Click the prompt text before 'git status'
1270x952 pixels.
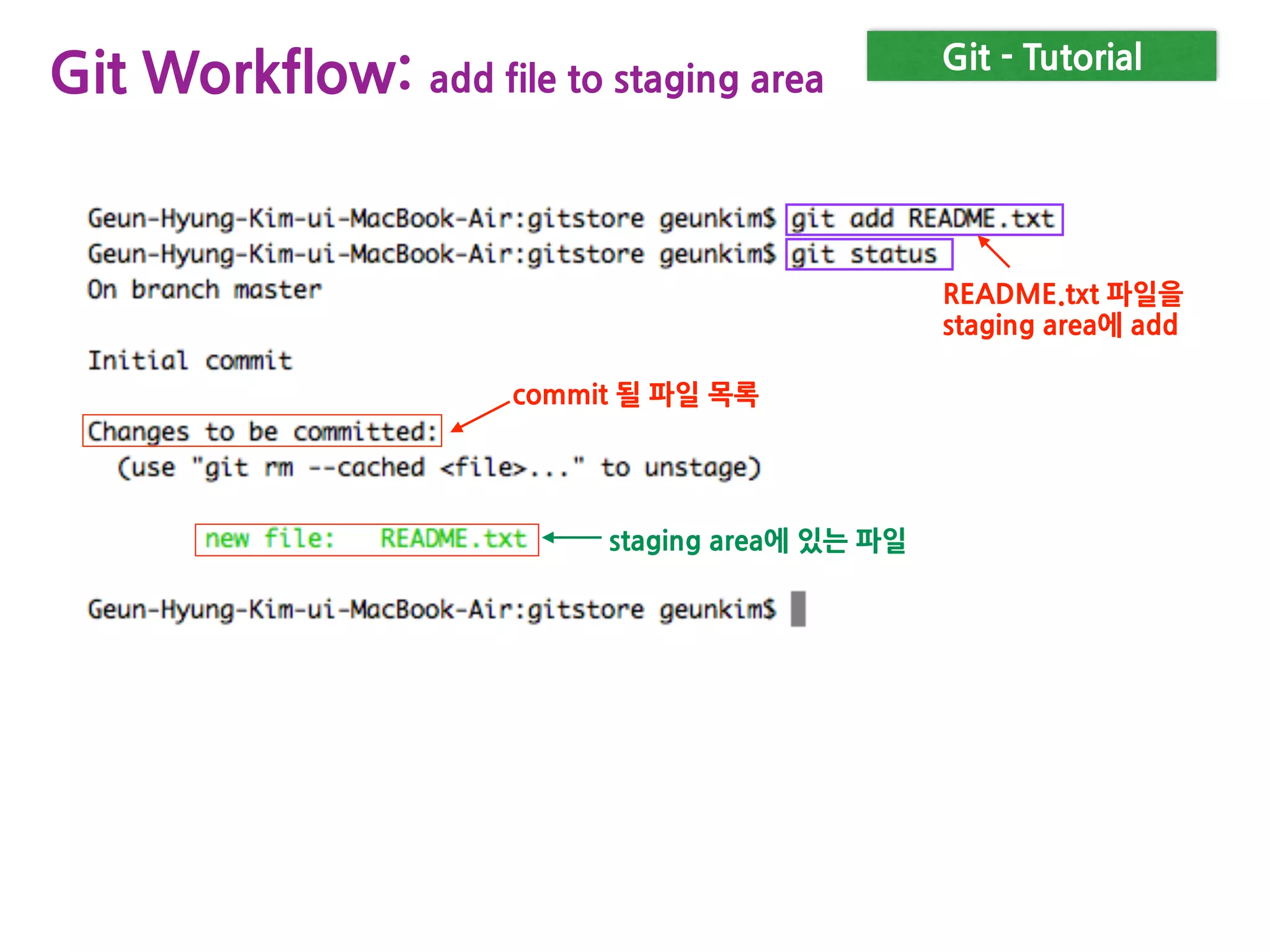point(432,255)
